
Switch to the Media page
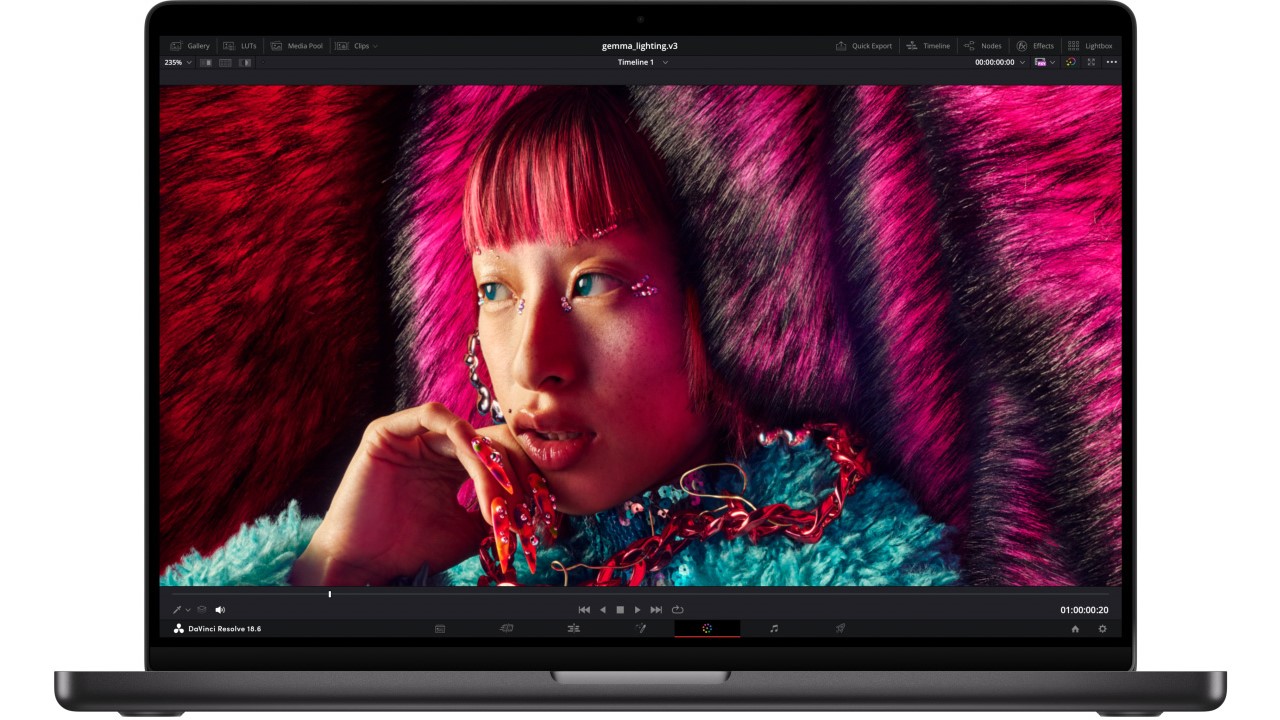(440, 629)
